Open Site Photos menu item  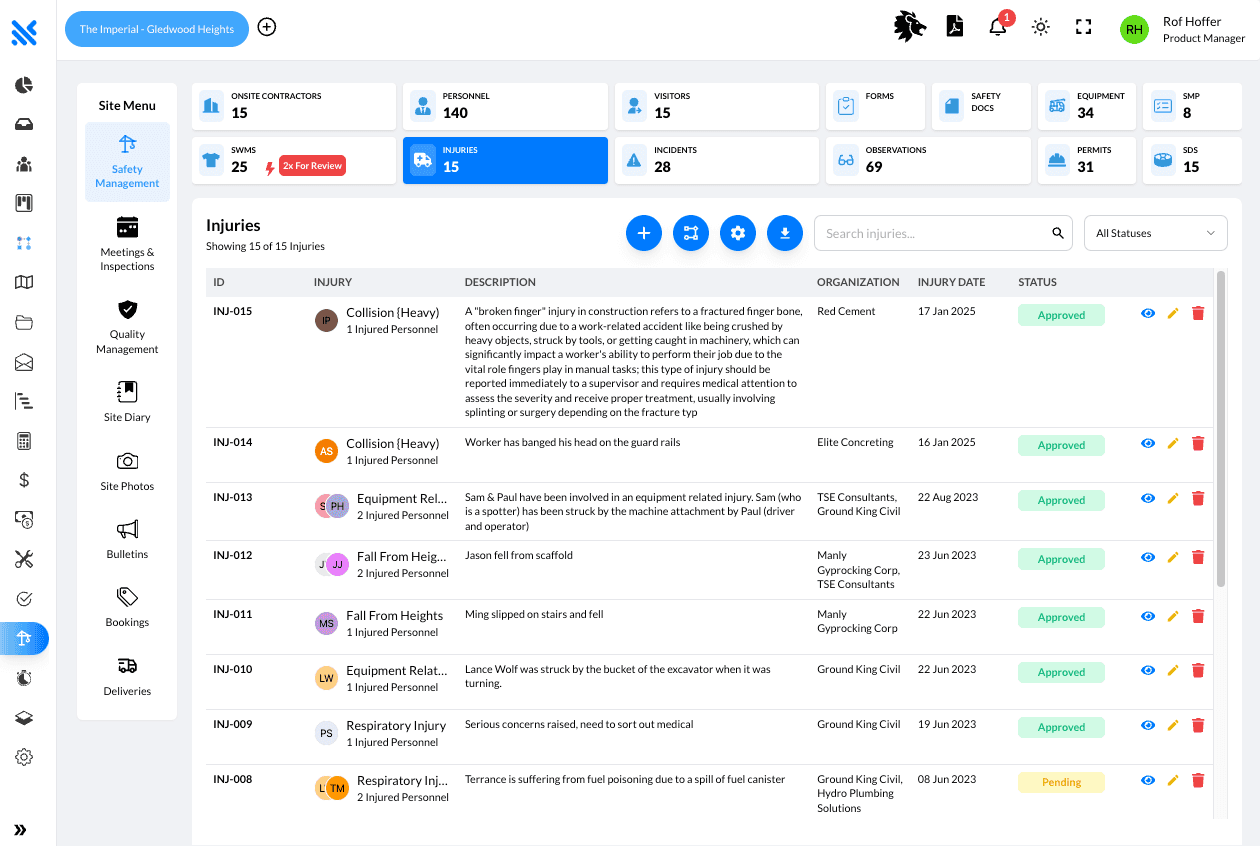tap(127, 471)
